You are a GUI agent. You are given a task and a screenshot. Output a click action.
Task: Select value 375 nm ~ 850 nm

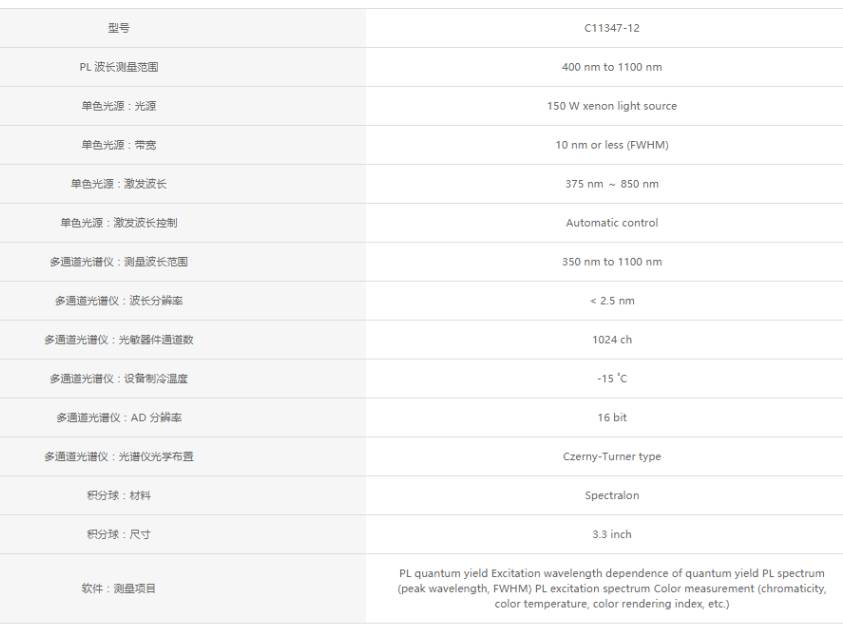(612, 184)
